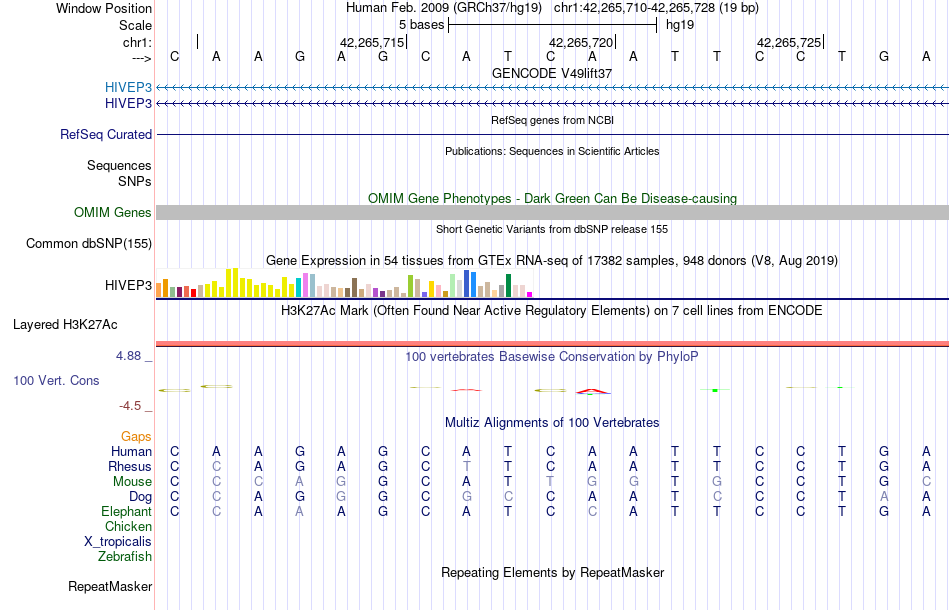The height and width of the screenshot is (610, 950).
Task: Click the "X_tropicalis" alignment row label
Action: [118, 542]
